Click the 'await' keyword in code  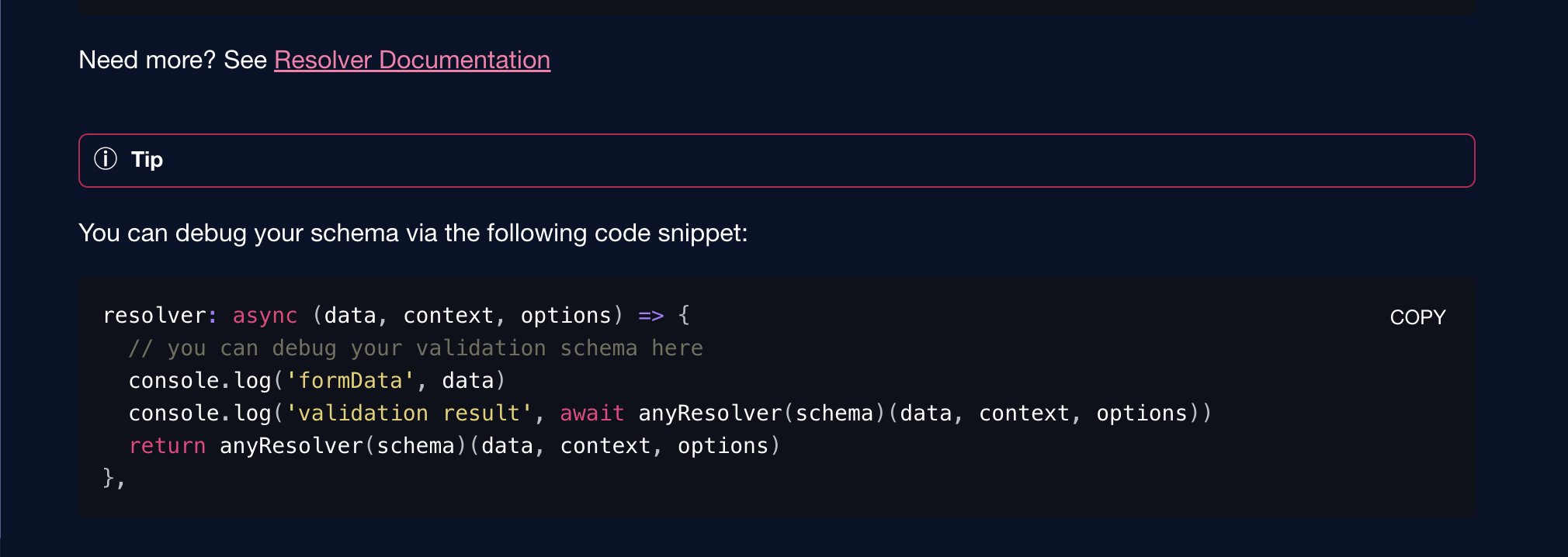click(591, 413)
